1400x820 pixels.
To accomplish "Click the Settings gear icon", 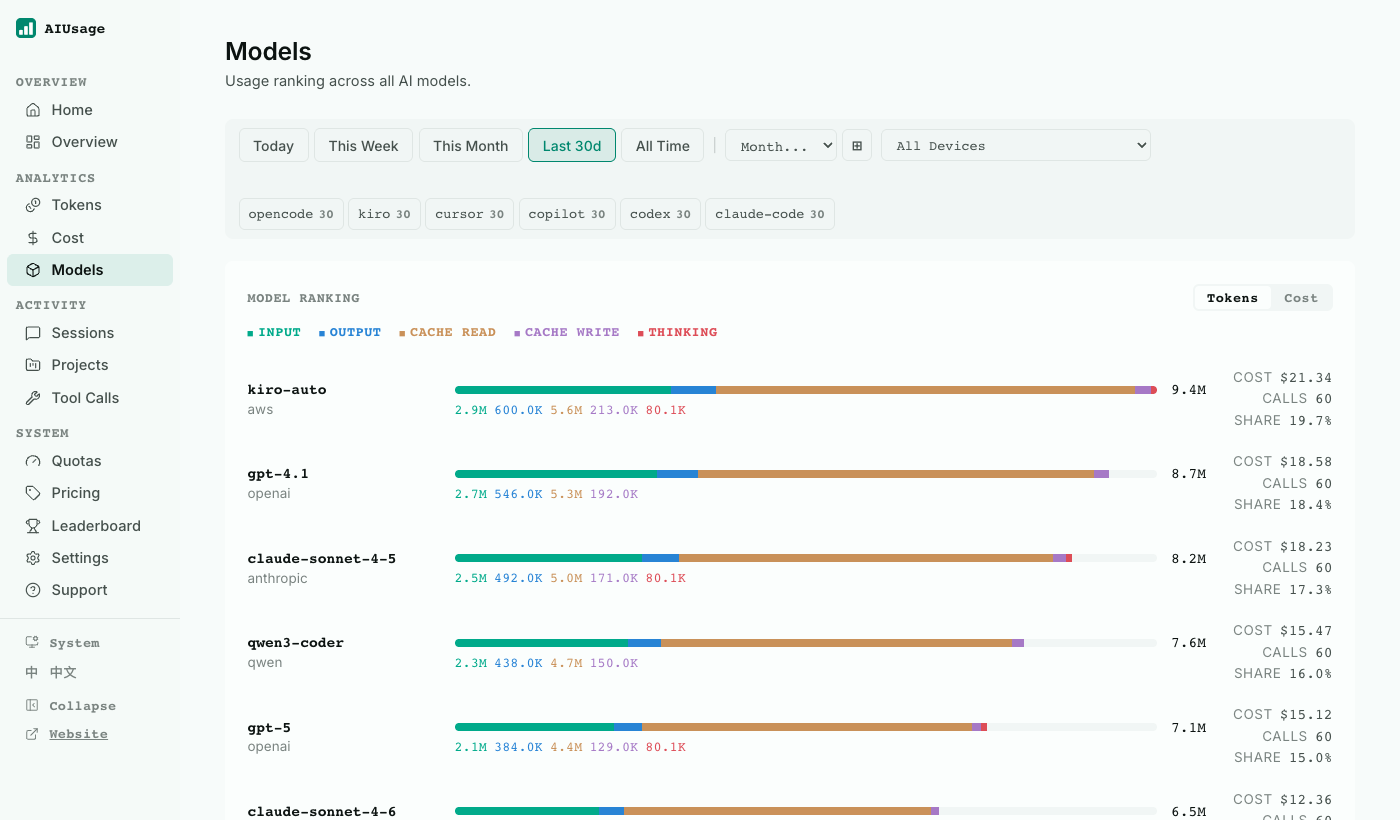I will [x=33, y=558].
